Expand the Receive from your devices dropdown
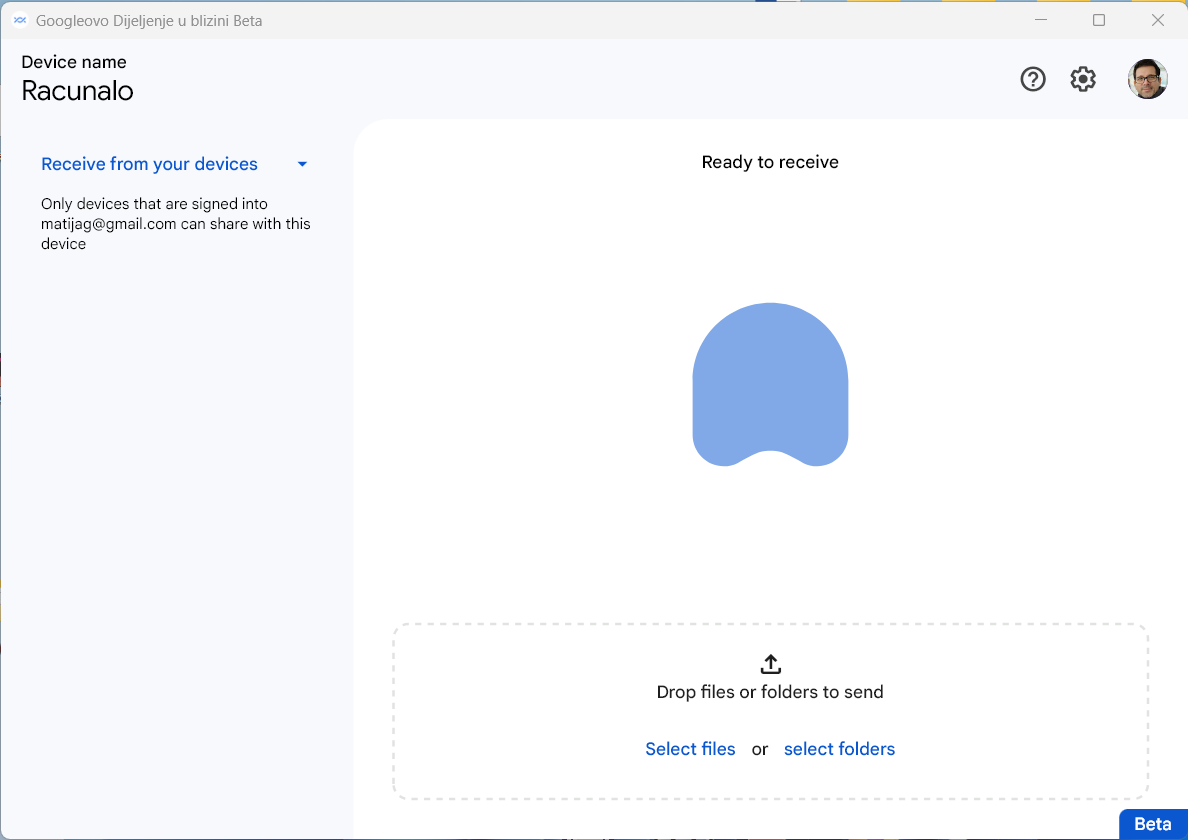The width and height of the screenshot is (1188, 840). [302, 164]
